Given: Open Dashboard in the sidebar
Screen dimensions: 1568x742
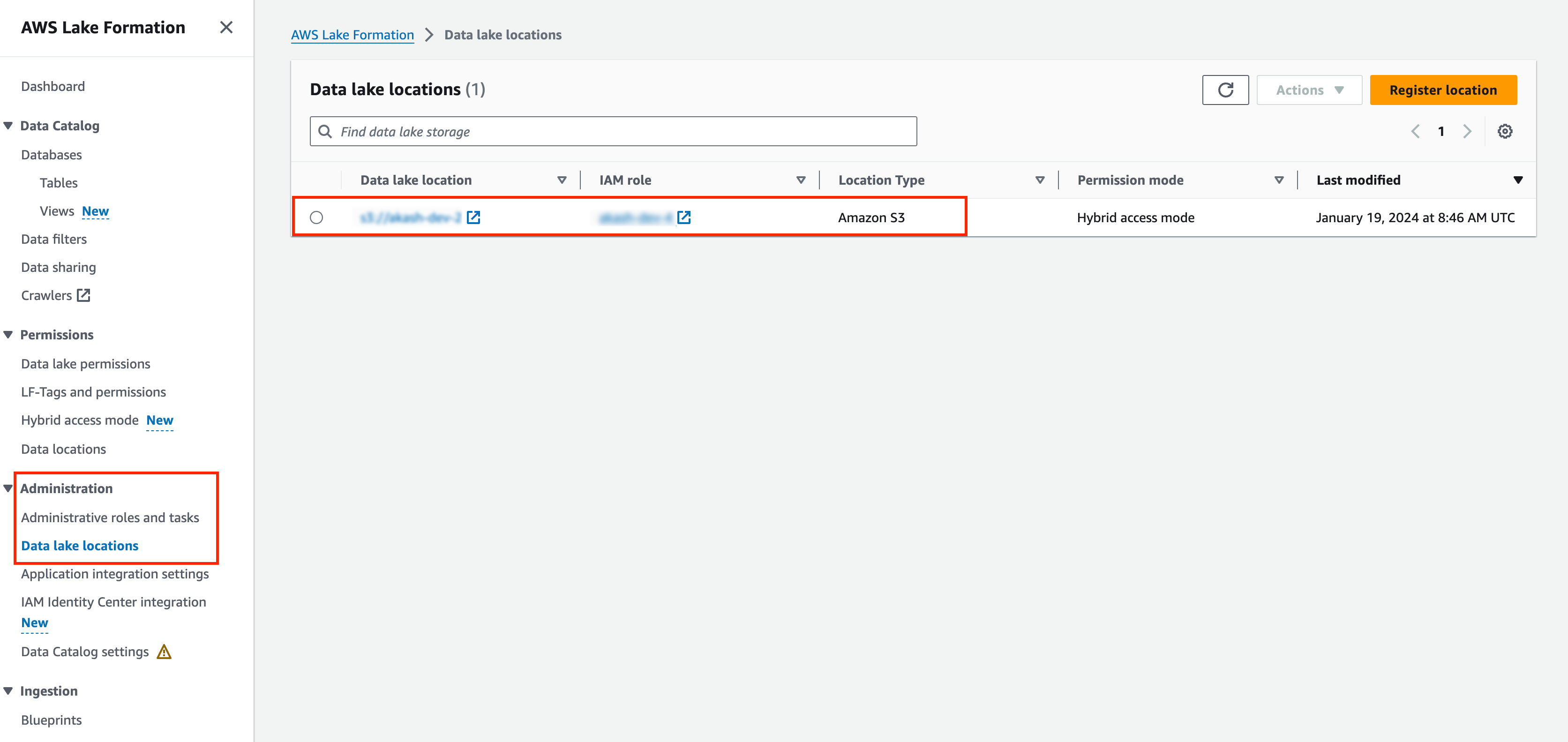Looking at the screenshot, I should [53, 86].
